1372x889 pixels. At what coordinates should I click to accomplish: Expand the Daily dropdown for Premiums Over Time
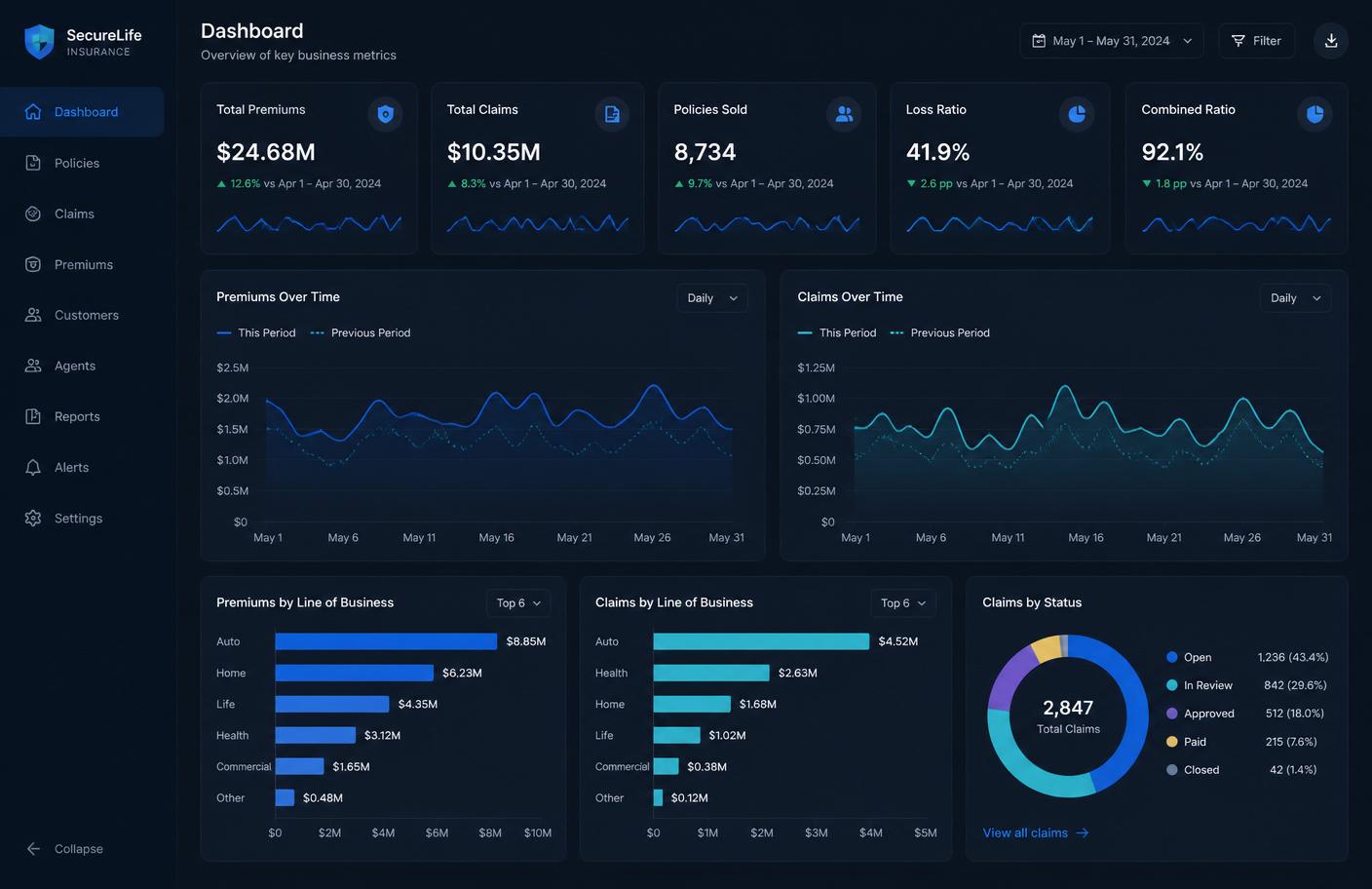tap(712, 298)
